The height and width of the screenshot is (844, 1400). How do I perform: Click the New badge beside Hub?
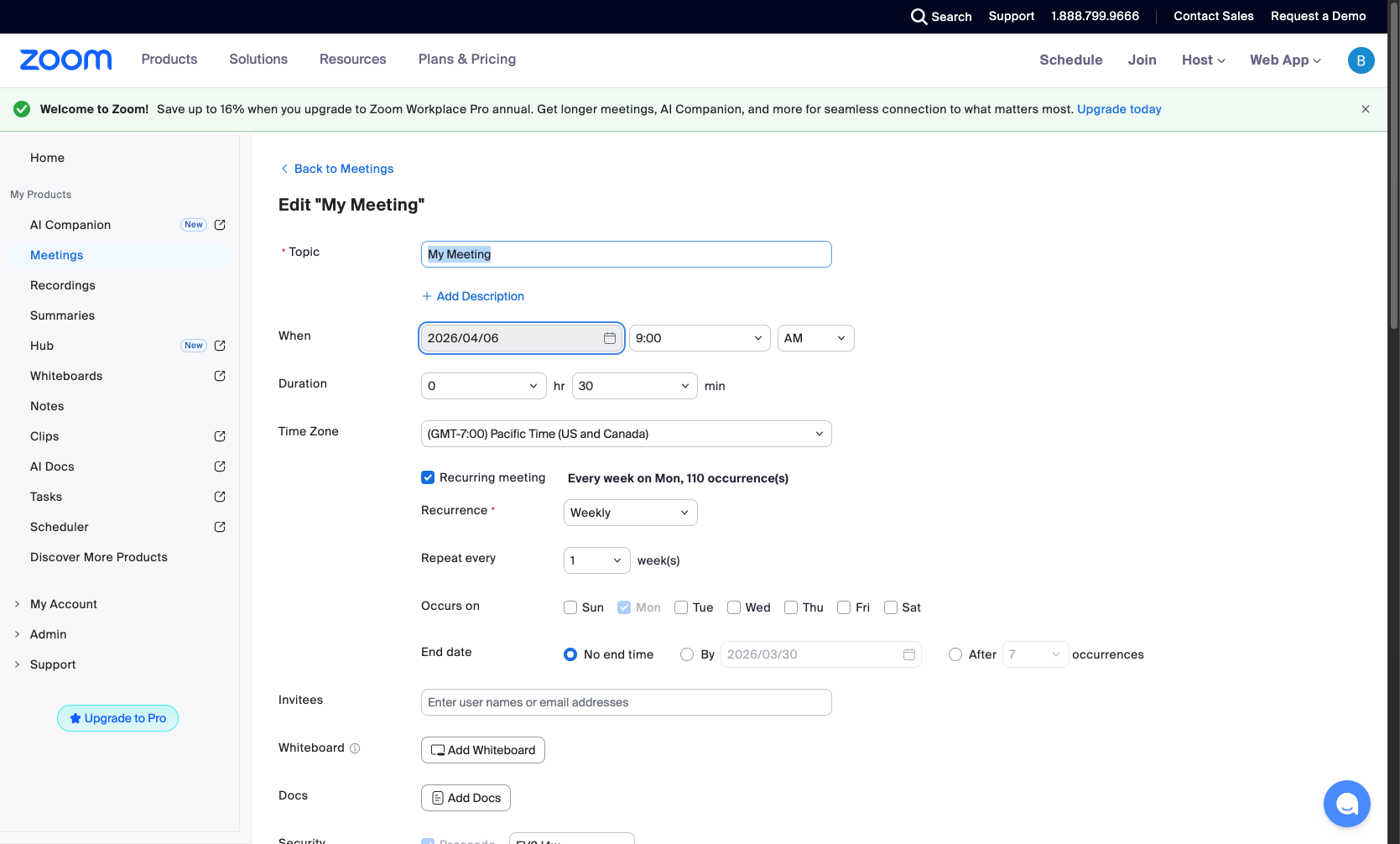pos(194,346)
